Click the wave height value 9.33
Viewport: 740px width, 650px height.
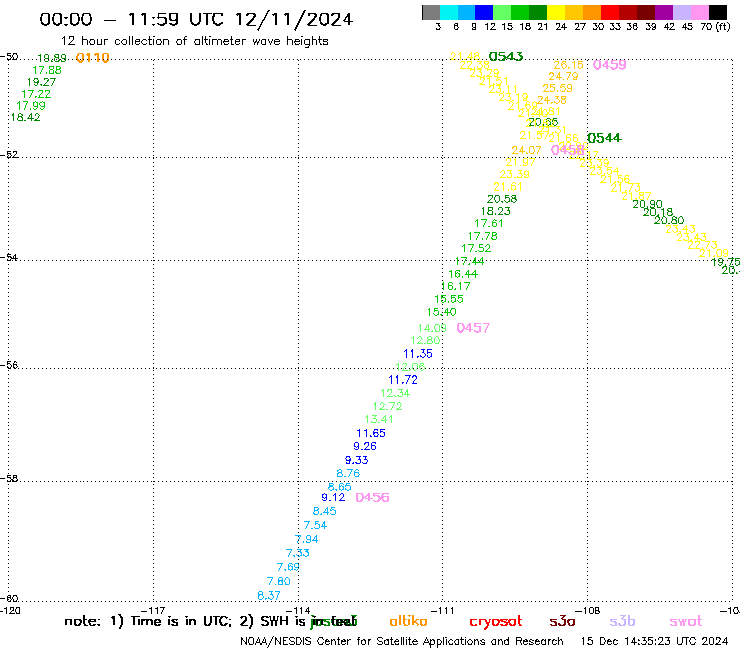coord(357,460)
